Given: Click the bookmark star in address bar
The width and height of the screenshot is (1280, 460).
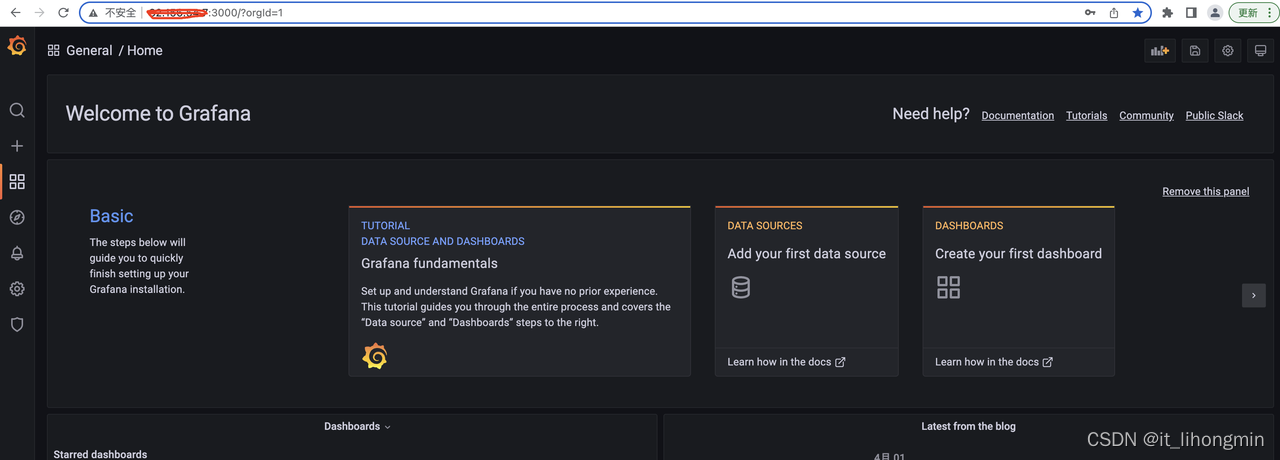Looking at the screenshot, I should (1138, 13).
